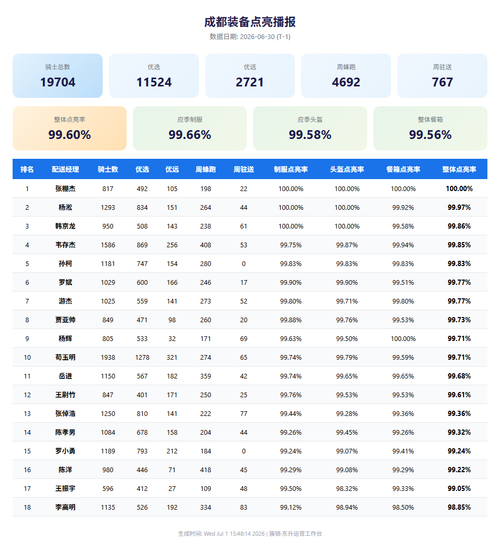Click overall rate 99.73% cell
The height and width of the screenshot is (556, 500).
click(x=459, y=320)
